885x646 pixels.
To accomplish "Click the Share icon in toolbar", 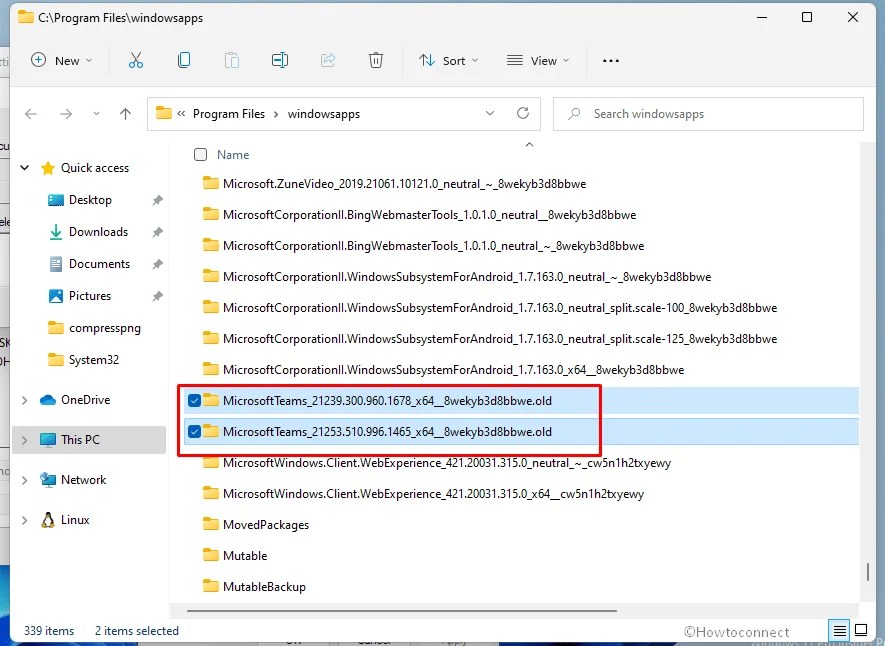I will pyautogui.click(x=328, y=60).
